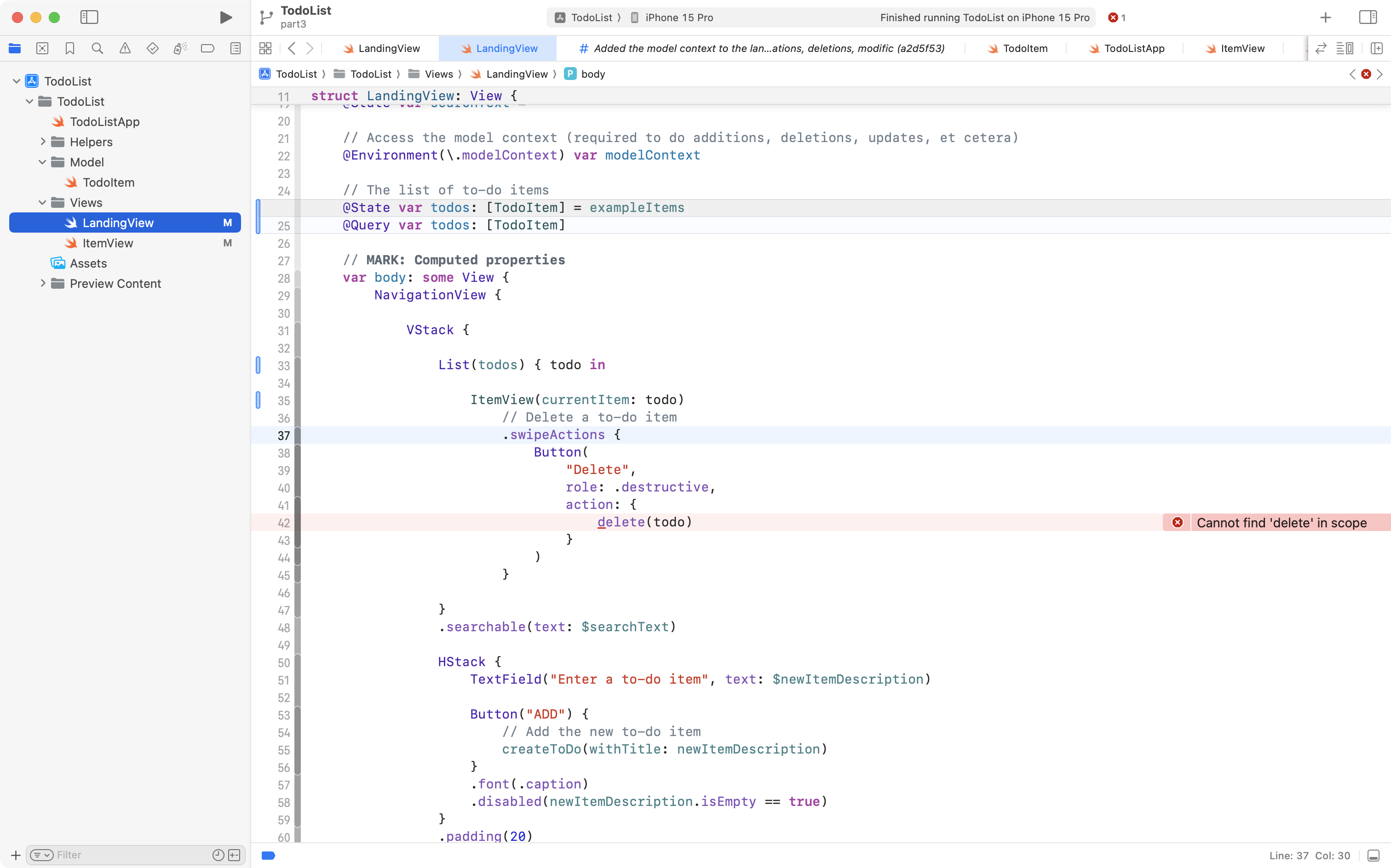Image resolution: width=1391 pixels, height=868 pixels.
Task: Disable the breakpoint next to line 33
Action: pyautogui.click(x=258, y=365)
